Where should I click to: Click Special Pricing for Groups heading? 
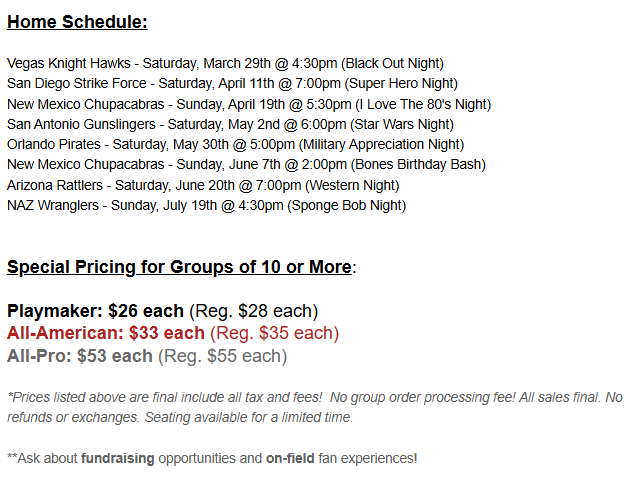click(179, 267)
